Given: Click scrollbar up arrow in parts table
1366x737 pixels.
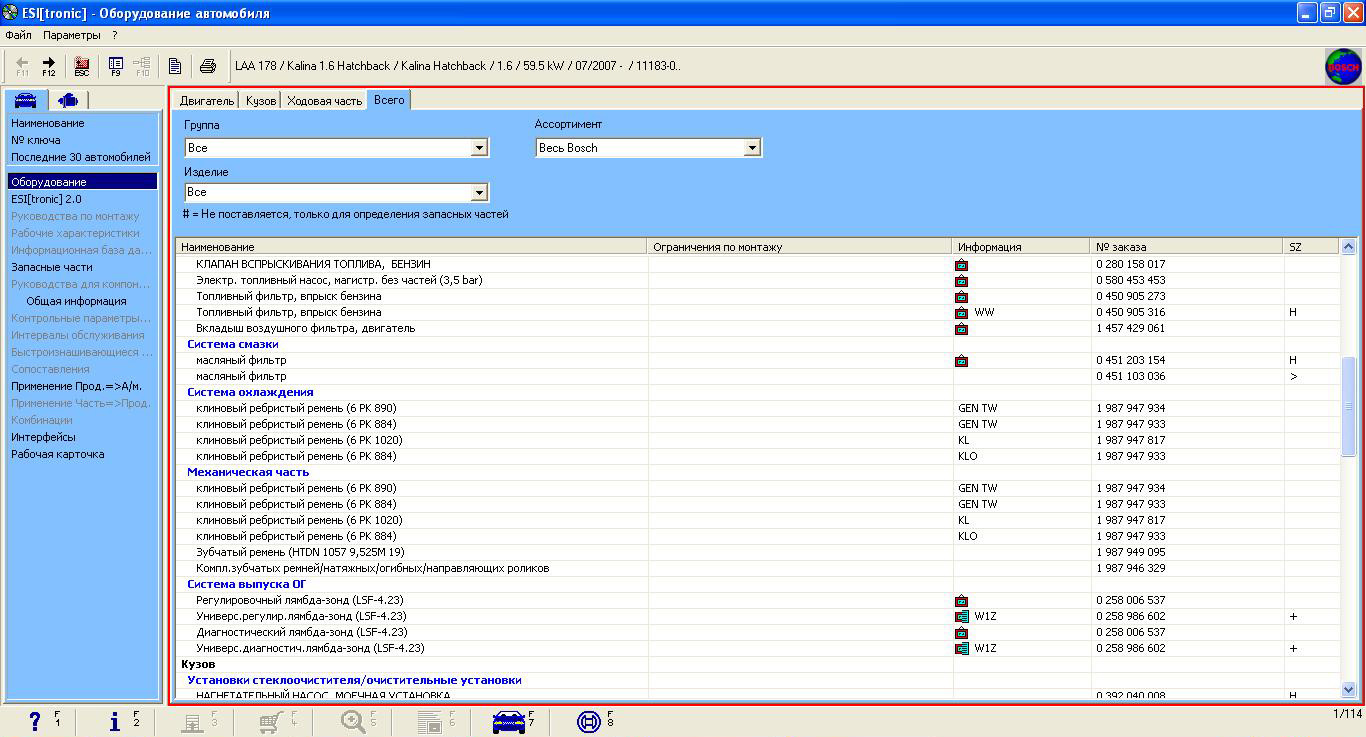Looking at the screenshot, I should point(1348,247).
